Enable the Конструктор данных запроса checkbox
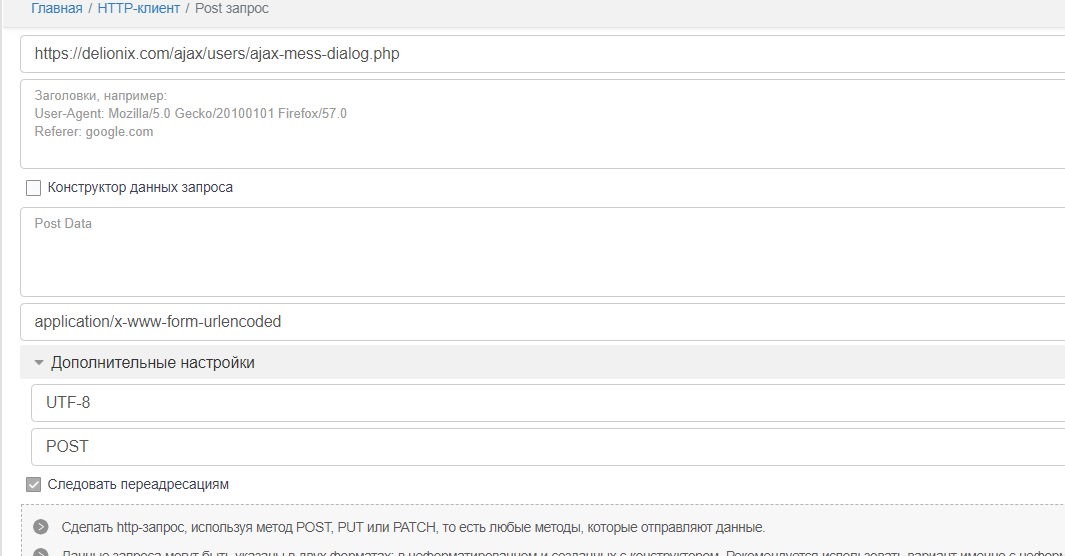 coord(34,188)
